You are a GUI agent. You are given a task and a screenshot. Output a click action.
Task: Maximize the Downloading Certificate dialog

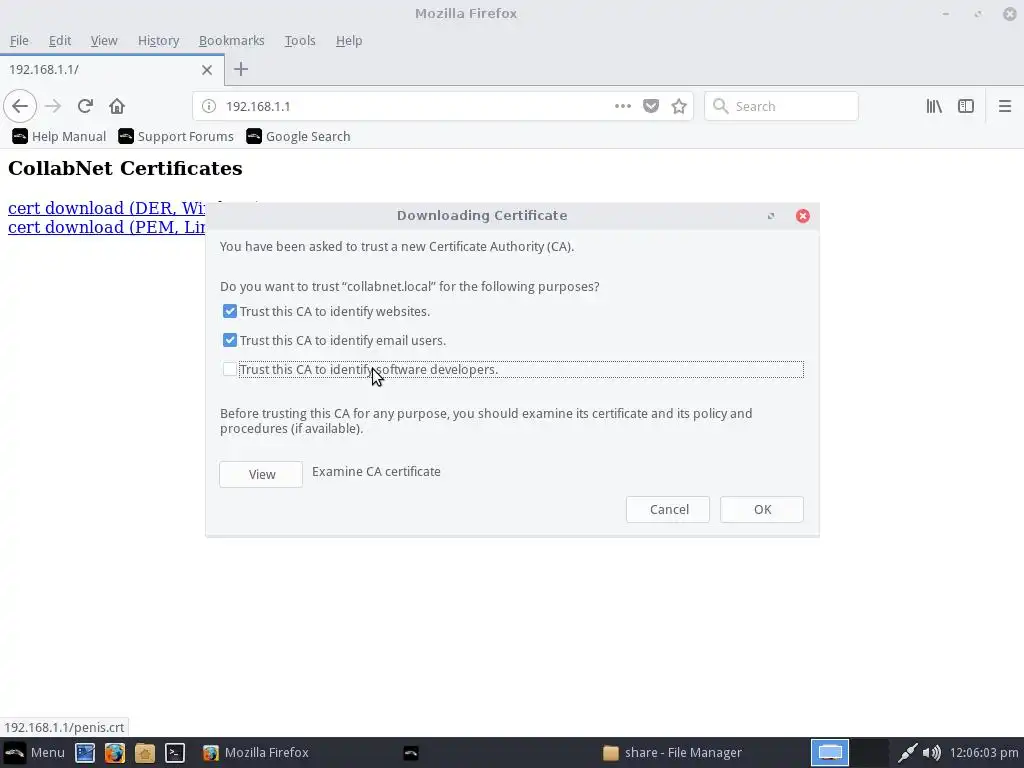pos(771,216)
